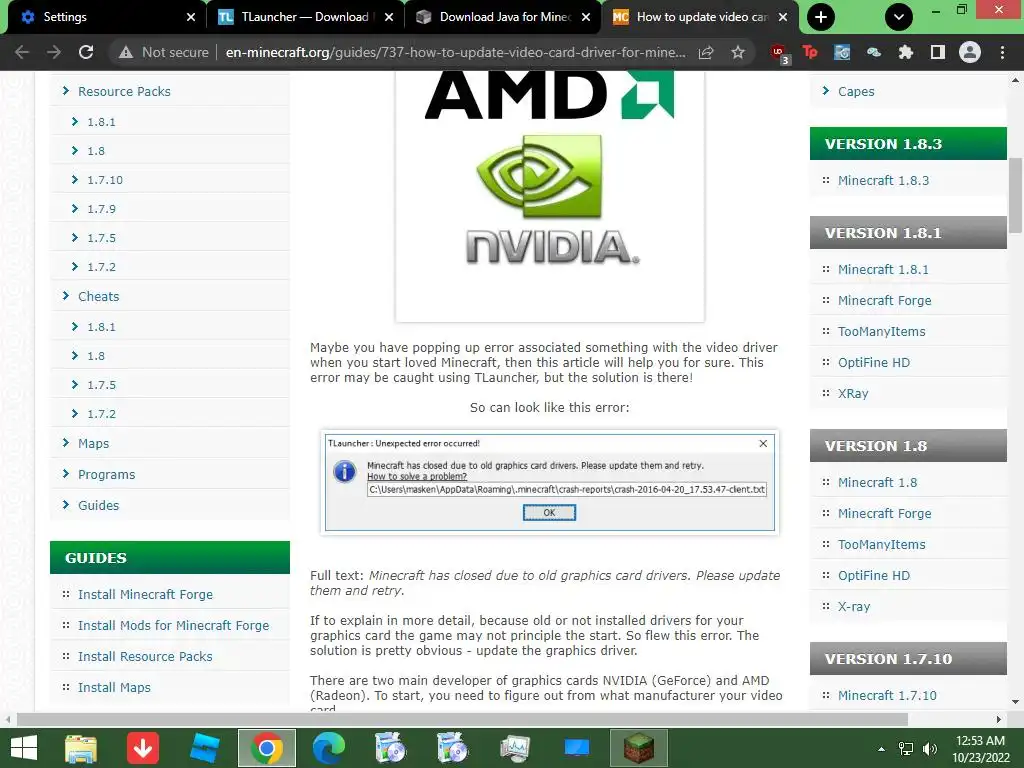Open the Minecraft 1.8.1 link
Image resolution: width=1024 pixels, height=768 pixels.
point(883,269)
